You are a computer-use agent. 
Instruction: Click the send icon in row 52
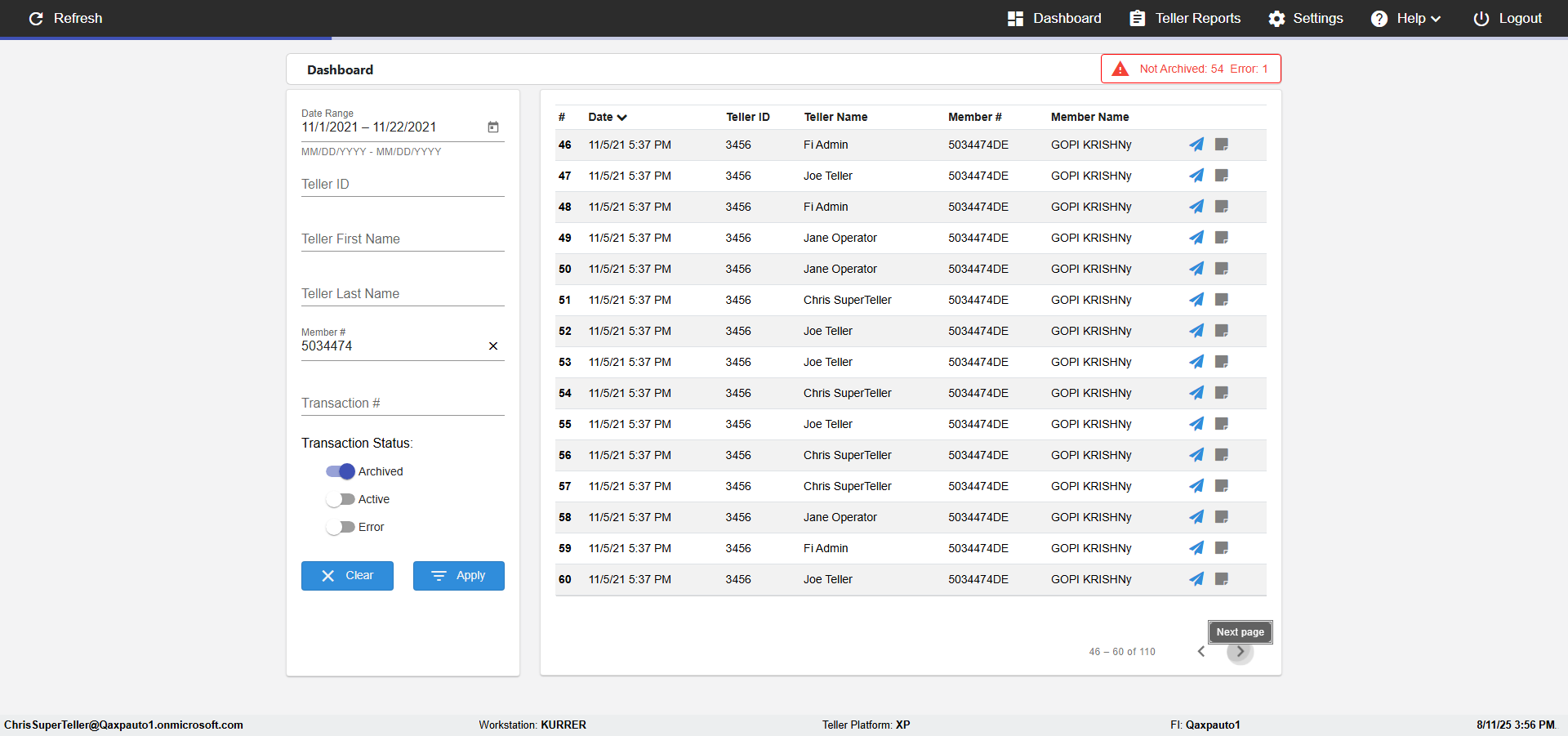point(1196,331)
